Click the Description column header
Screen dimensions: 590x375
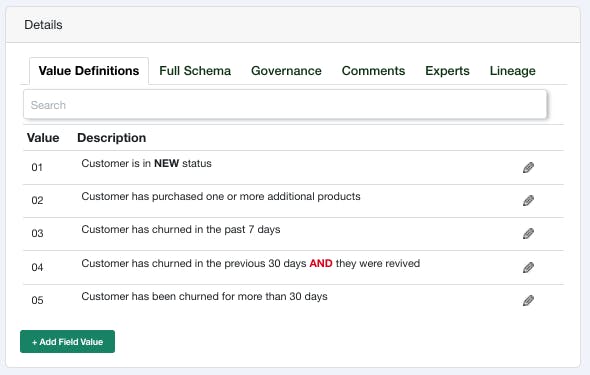point(112,138)
